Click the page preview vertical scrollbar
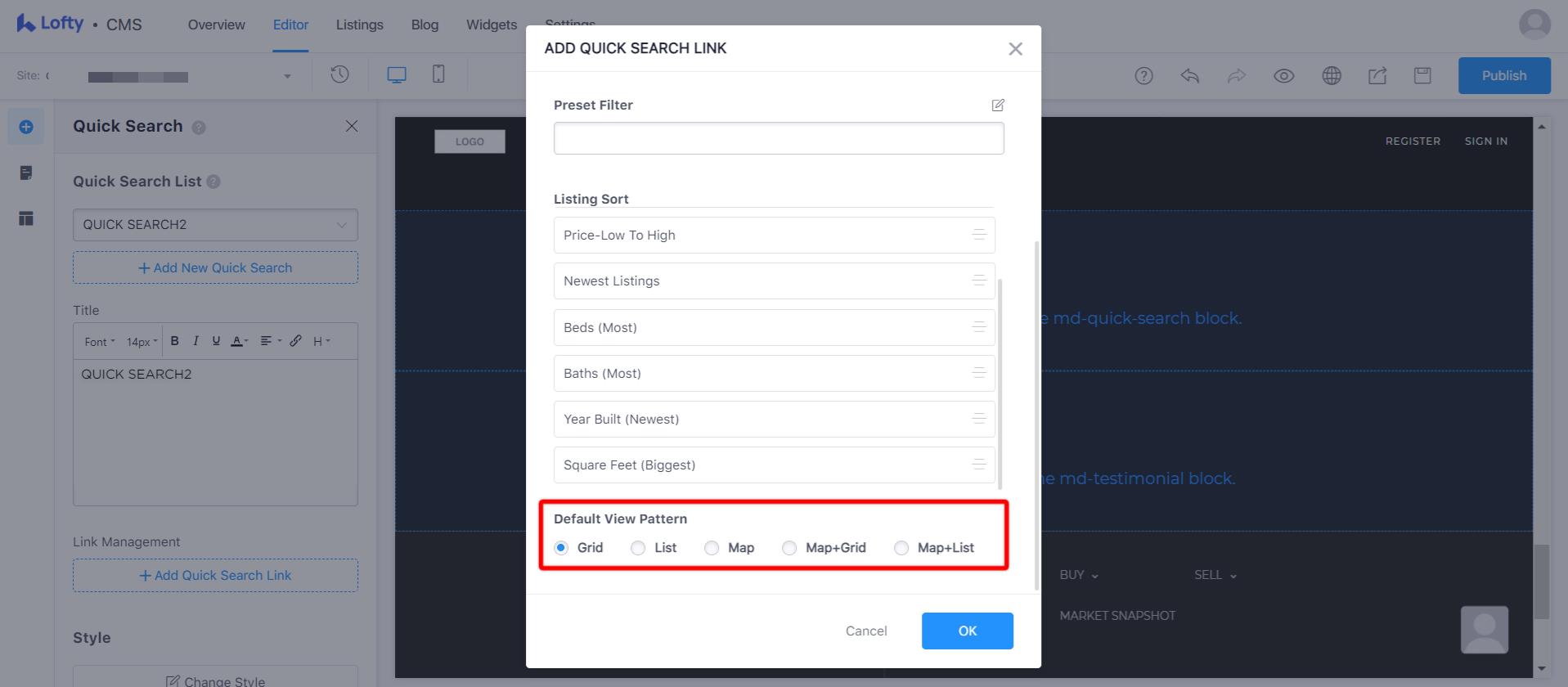 pyautogui.click(x=1541, y=581)
